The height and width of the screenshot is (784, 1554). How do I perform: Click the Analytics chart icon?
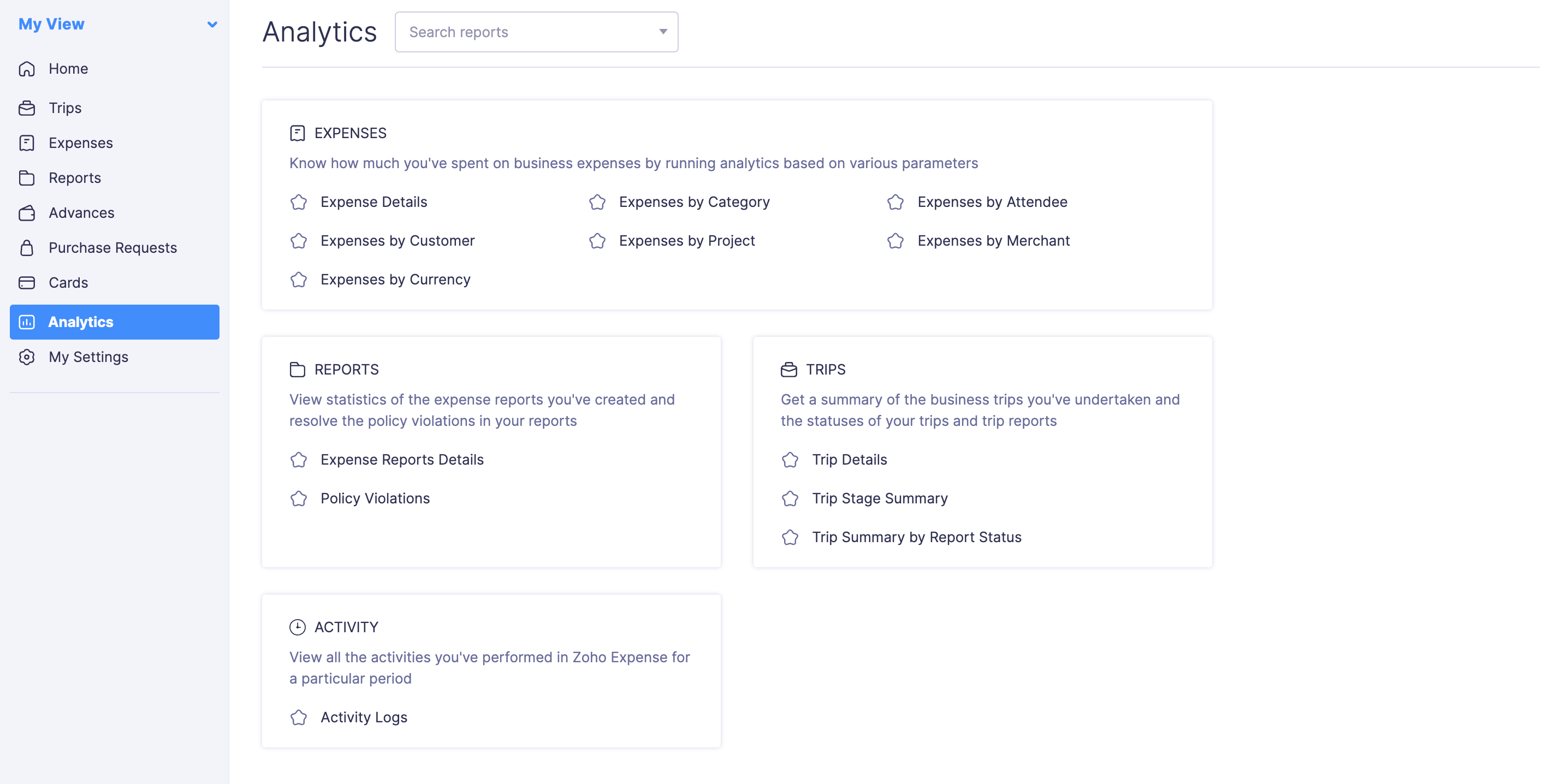[27, 322]
